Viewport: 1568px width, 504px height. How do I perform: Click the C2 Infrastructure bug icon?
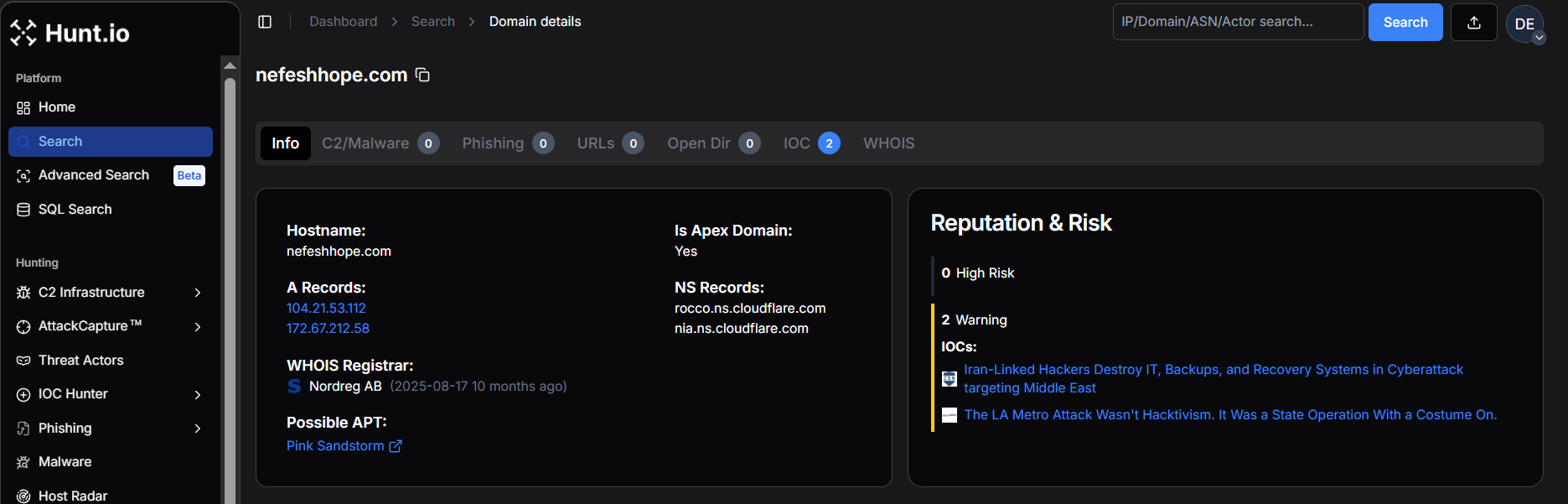tap(23, 293)
